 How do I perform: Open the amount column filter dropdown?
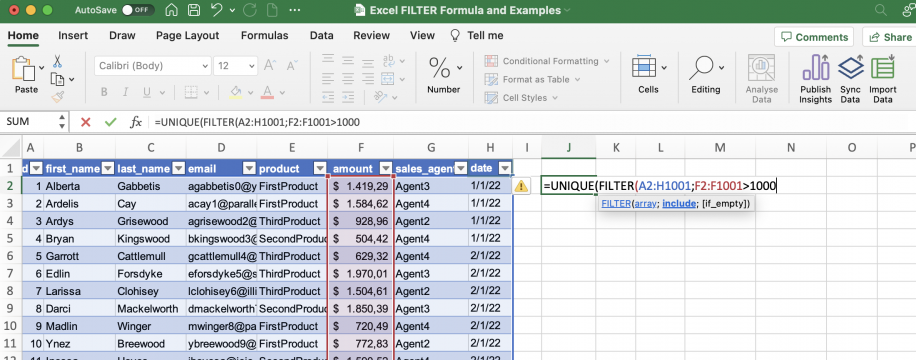point(386,169)
